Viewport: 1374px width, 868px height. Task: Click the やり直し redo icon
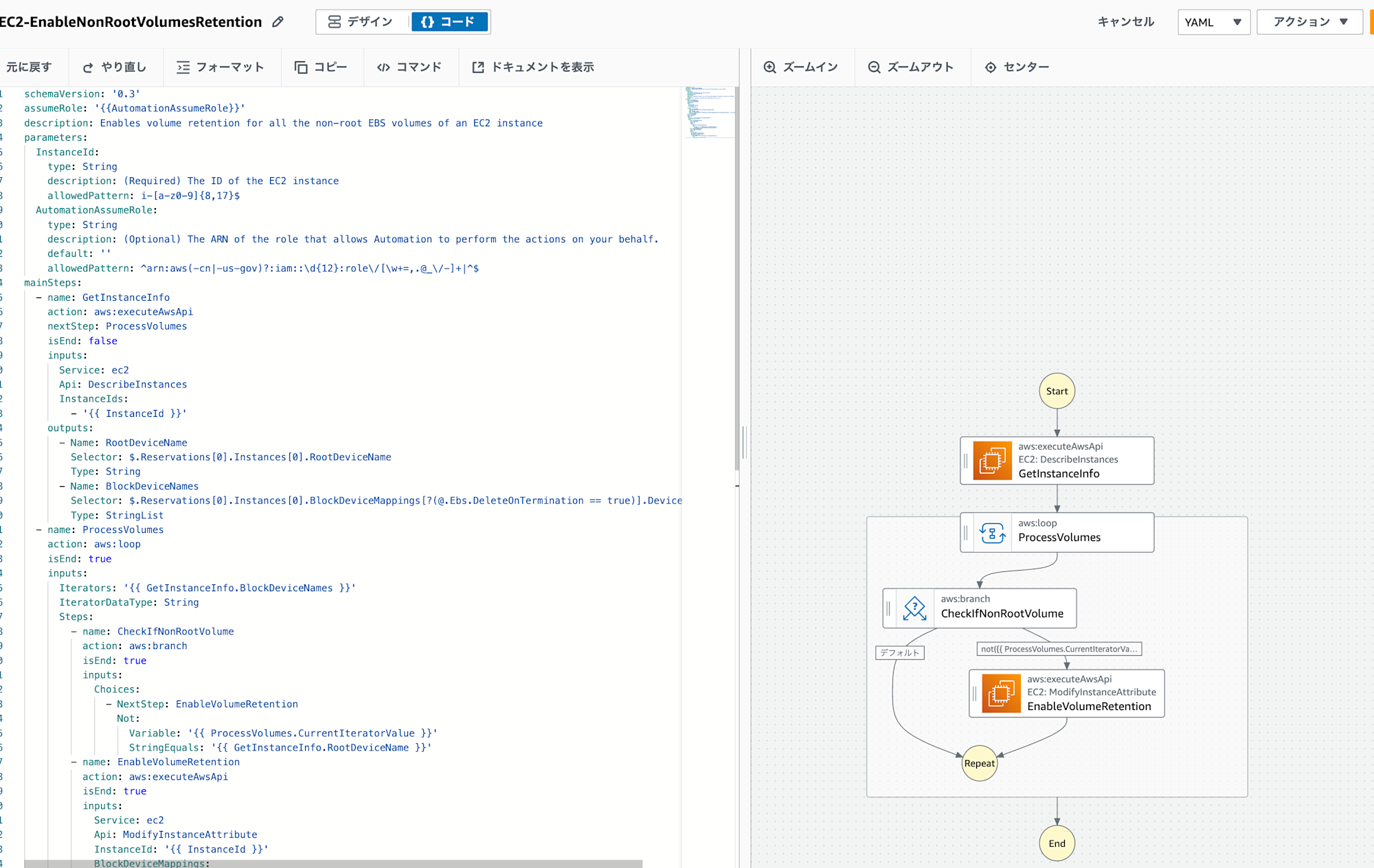[x=88, y=67]
